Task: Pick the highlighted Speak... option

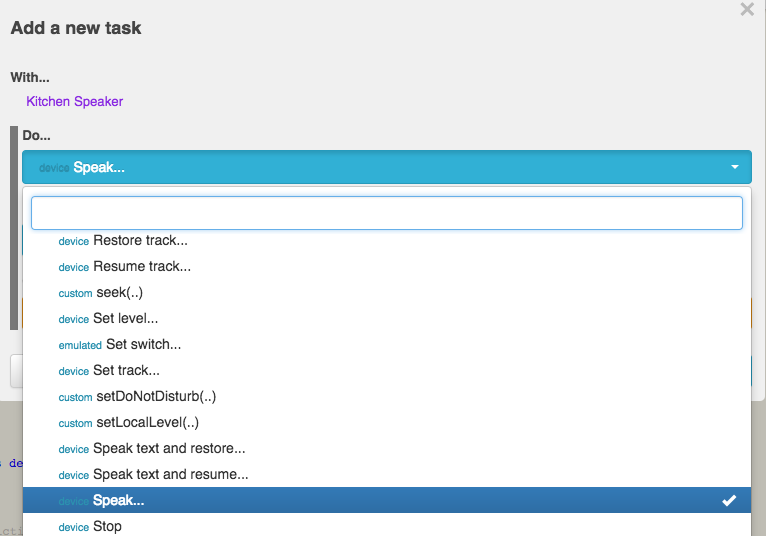Action: pyautogui.click(x=386, y=500)
